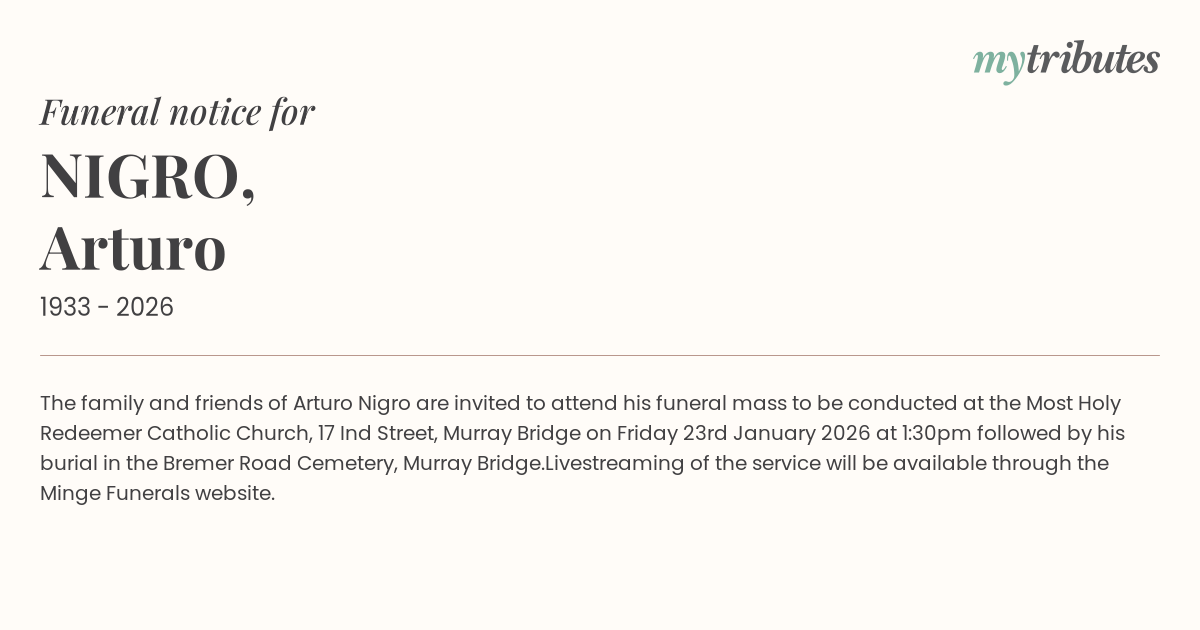
Task: Click the "Minge Funerals website" text
Action: pos(157,493)
